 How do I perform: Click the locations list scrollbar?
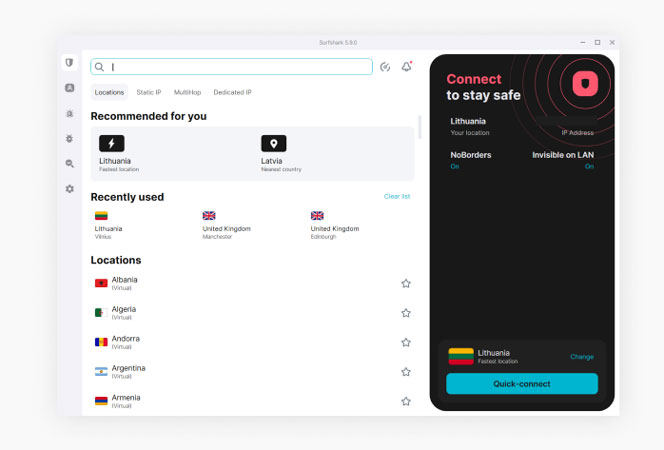pyautogui.click(x=420, y=127)
